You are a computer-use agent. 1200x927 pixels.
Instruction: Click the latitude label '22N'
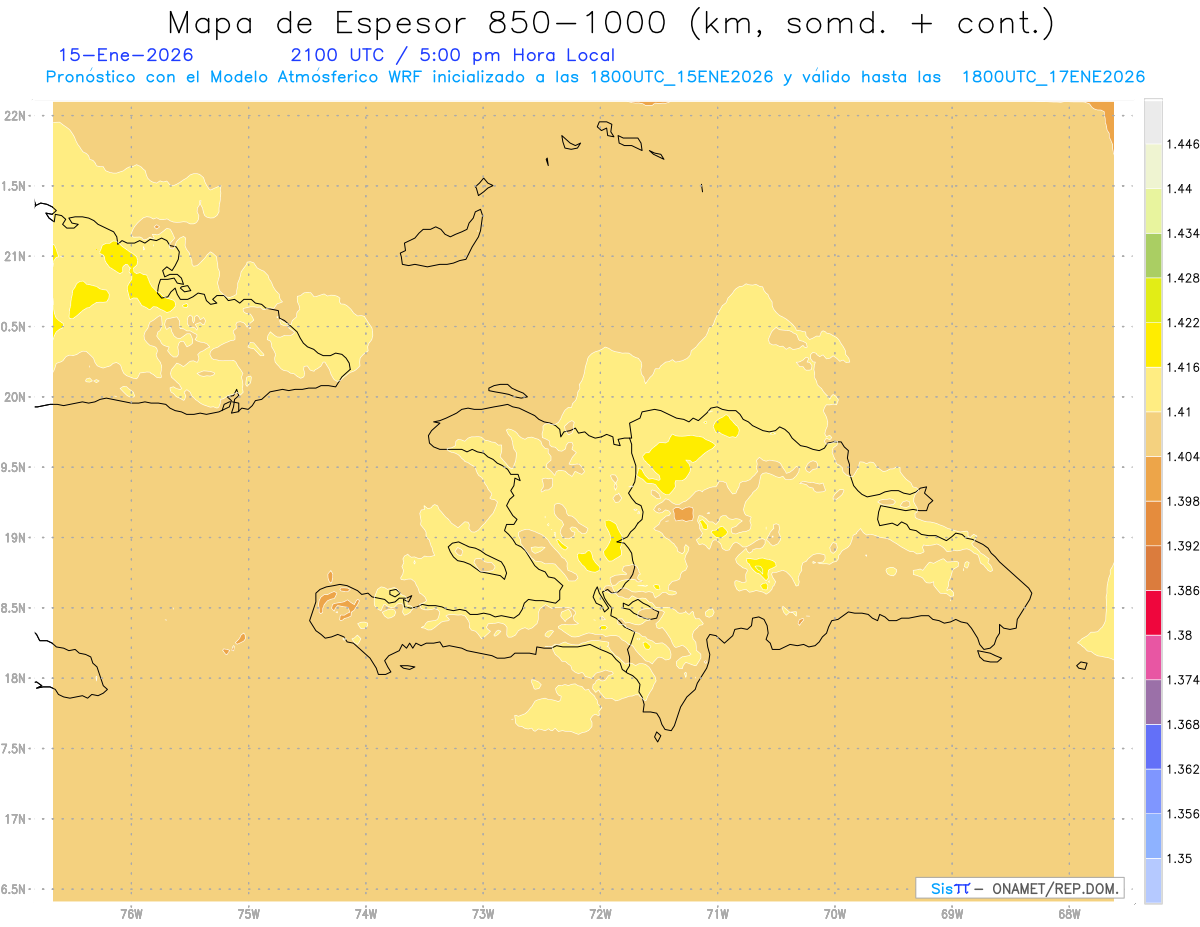16,116
